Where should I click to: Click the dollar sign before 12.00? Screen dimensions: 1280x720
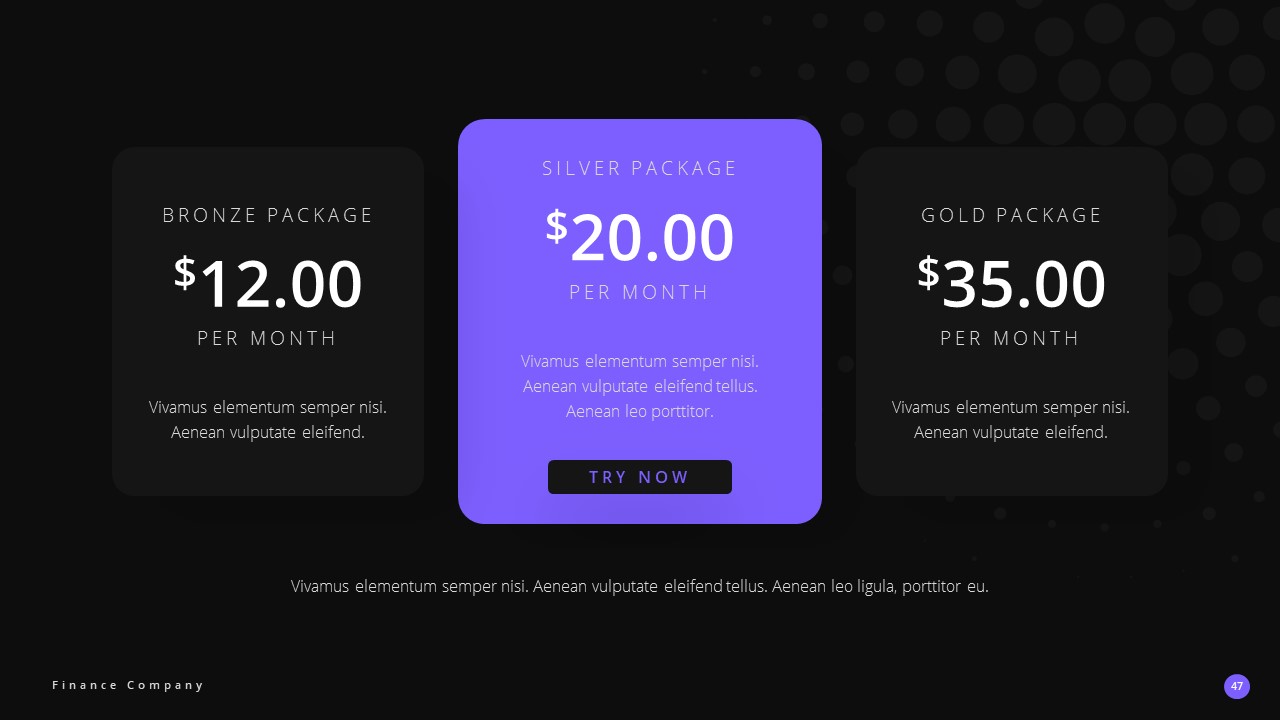tap(185, 272)
